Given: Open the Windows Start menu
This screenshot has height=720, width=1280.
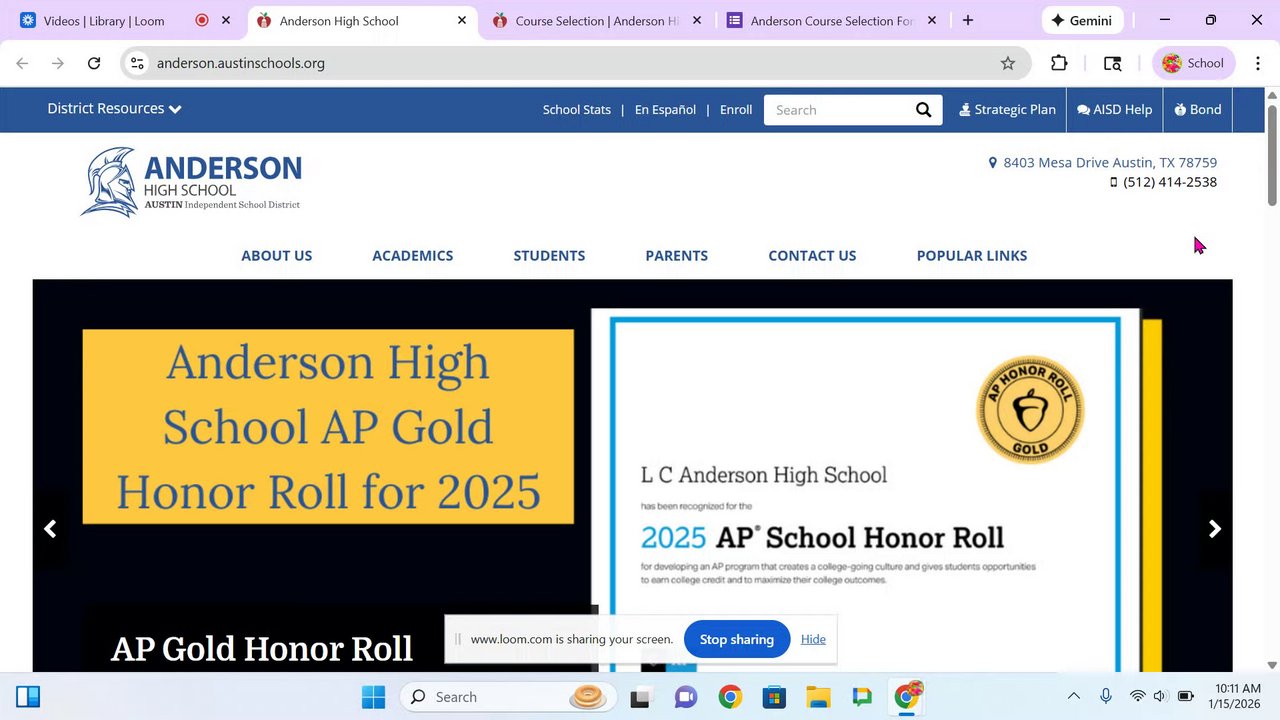Looking at the screenshot, I should click(373, 697).
